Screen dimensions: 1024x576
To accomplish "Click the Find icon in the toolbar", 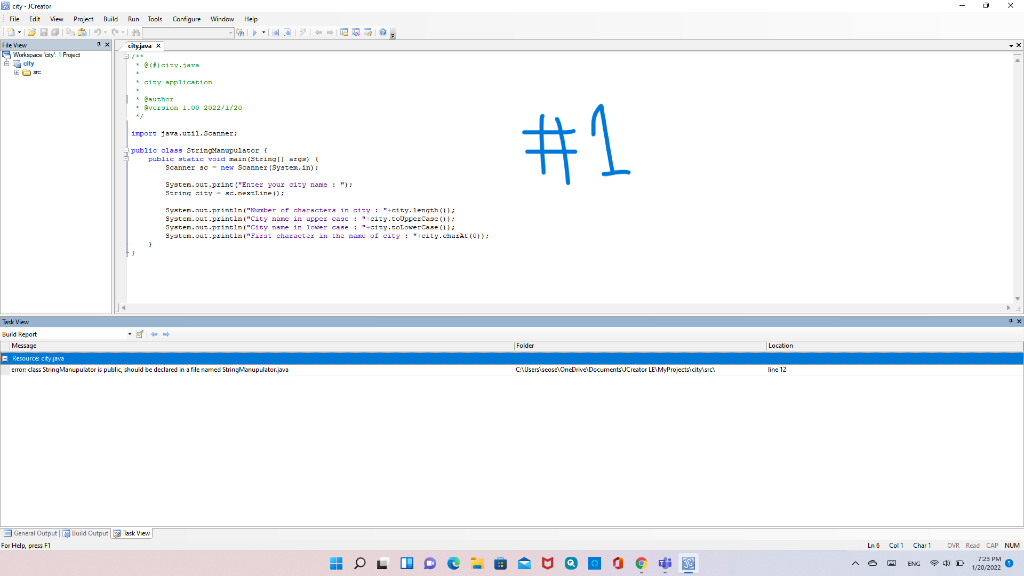I will pyautogui.click(x=135, y=32).
